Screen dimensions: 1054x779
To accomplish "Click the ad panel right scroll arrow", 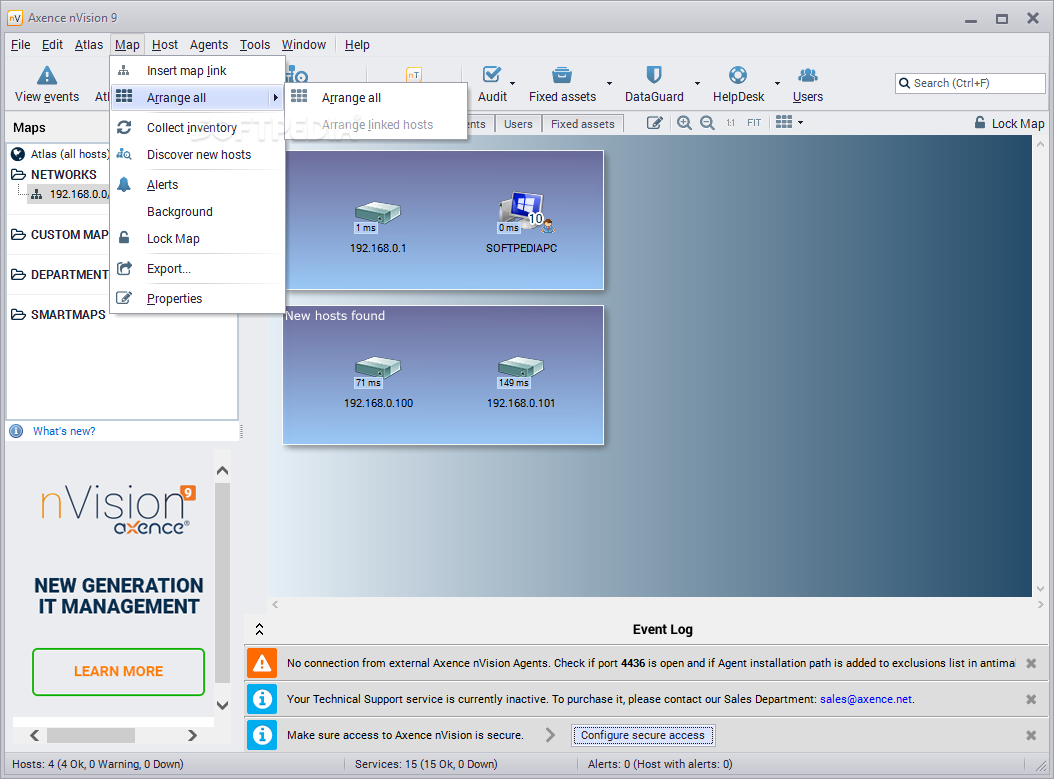I will (192, 735).
